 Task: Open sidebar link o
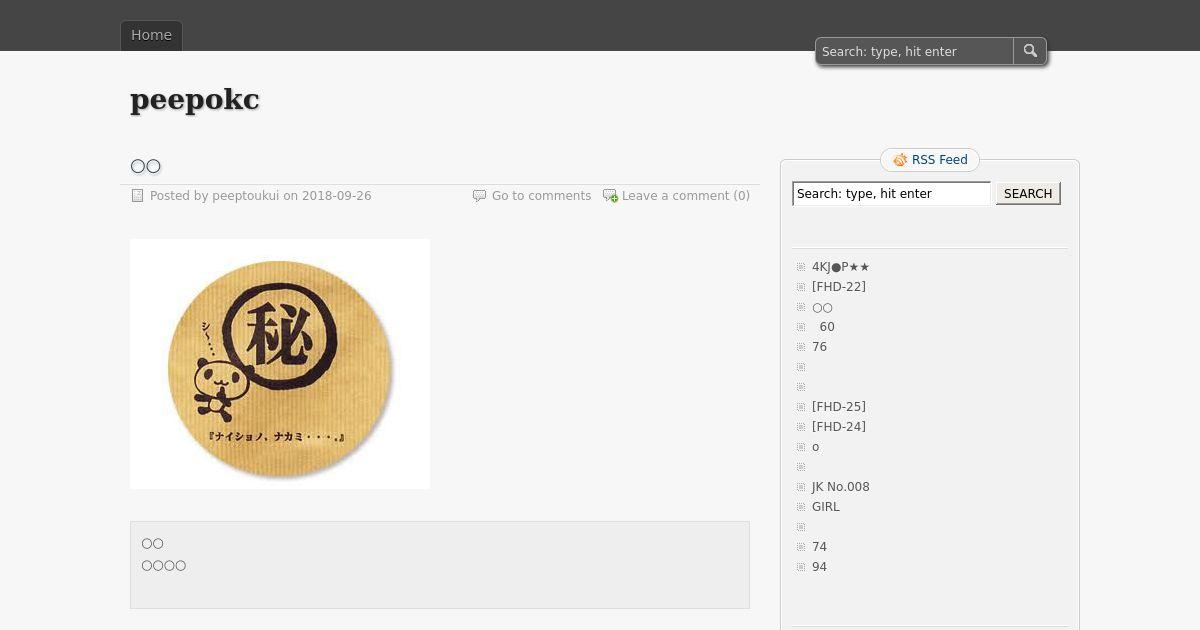(816, 447)
